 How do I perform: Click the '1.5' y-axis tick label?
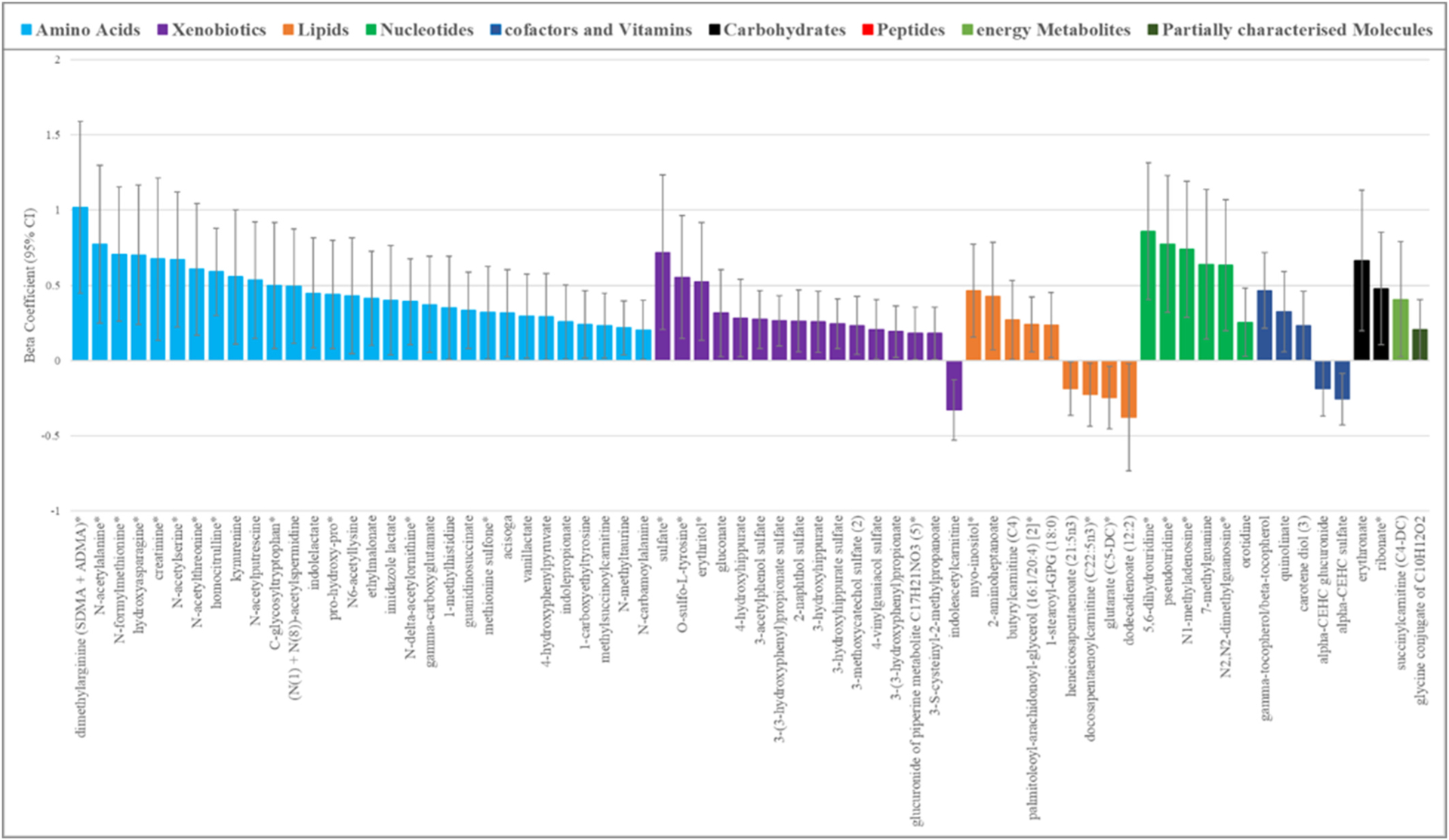53,135
